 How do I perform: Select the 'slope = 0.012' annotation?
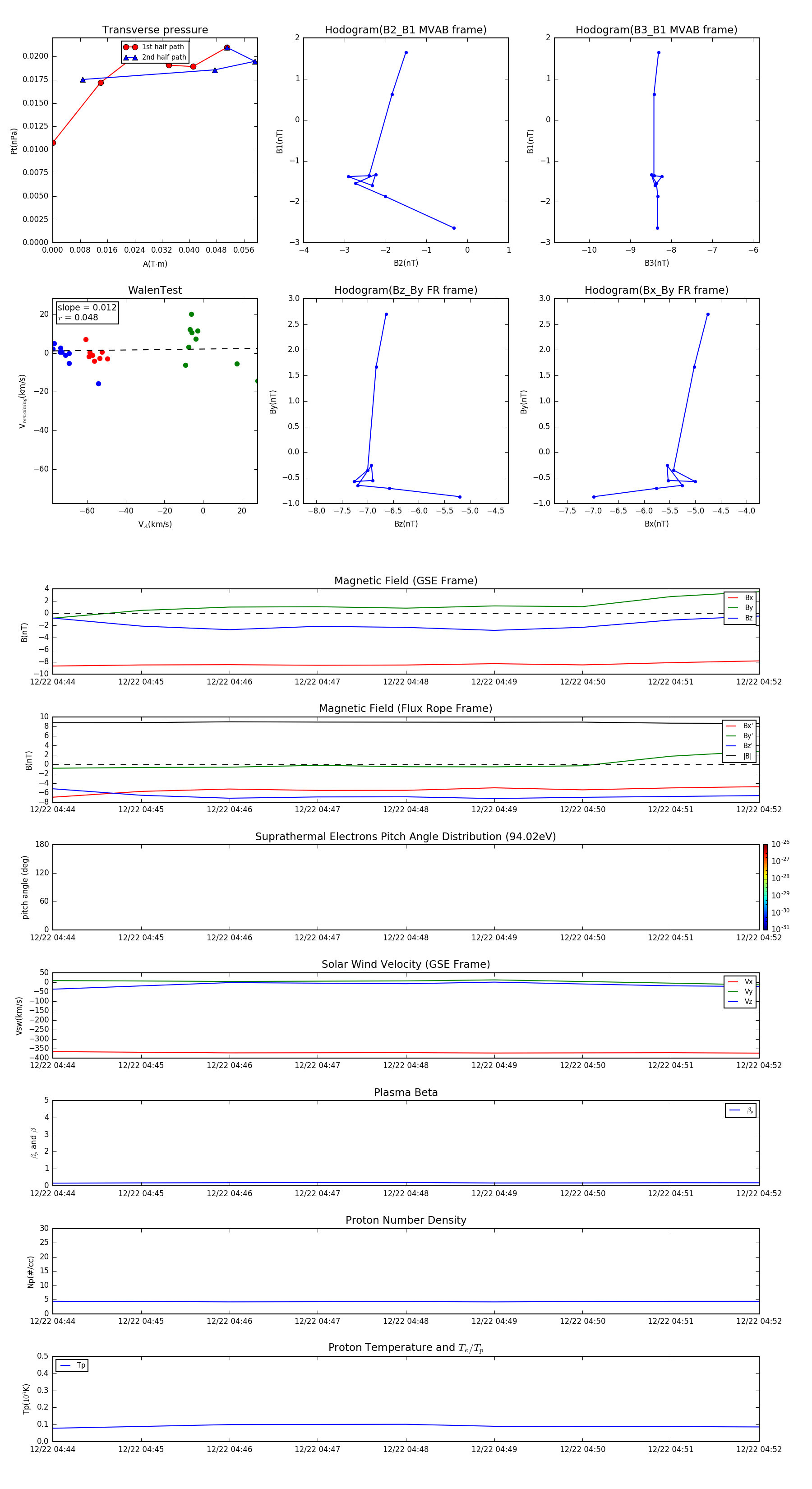87,308
